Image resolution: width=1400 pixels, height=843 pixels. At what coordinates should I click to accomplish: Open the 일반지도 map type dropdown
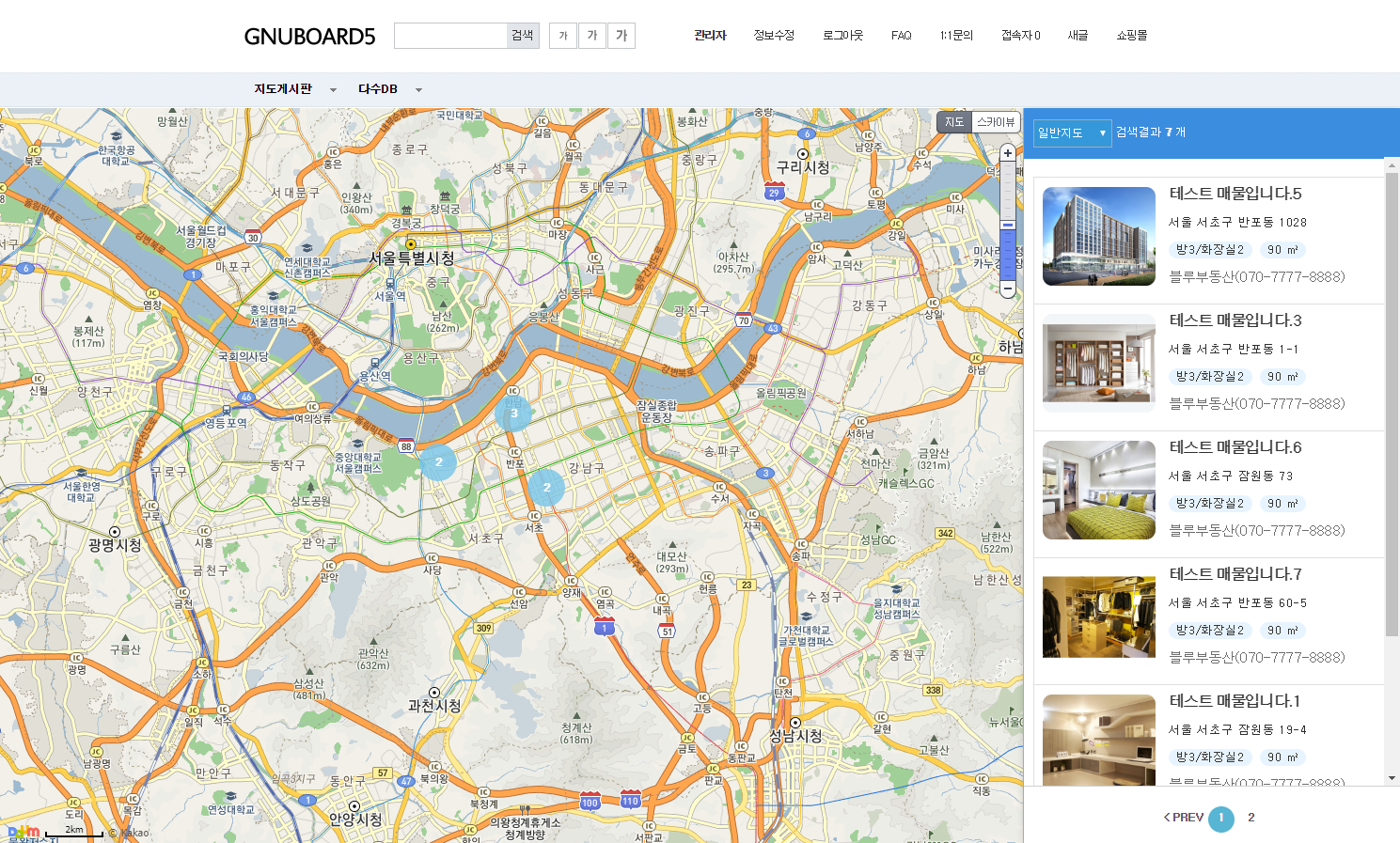tap(1072, 133)
